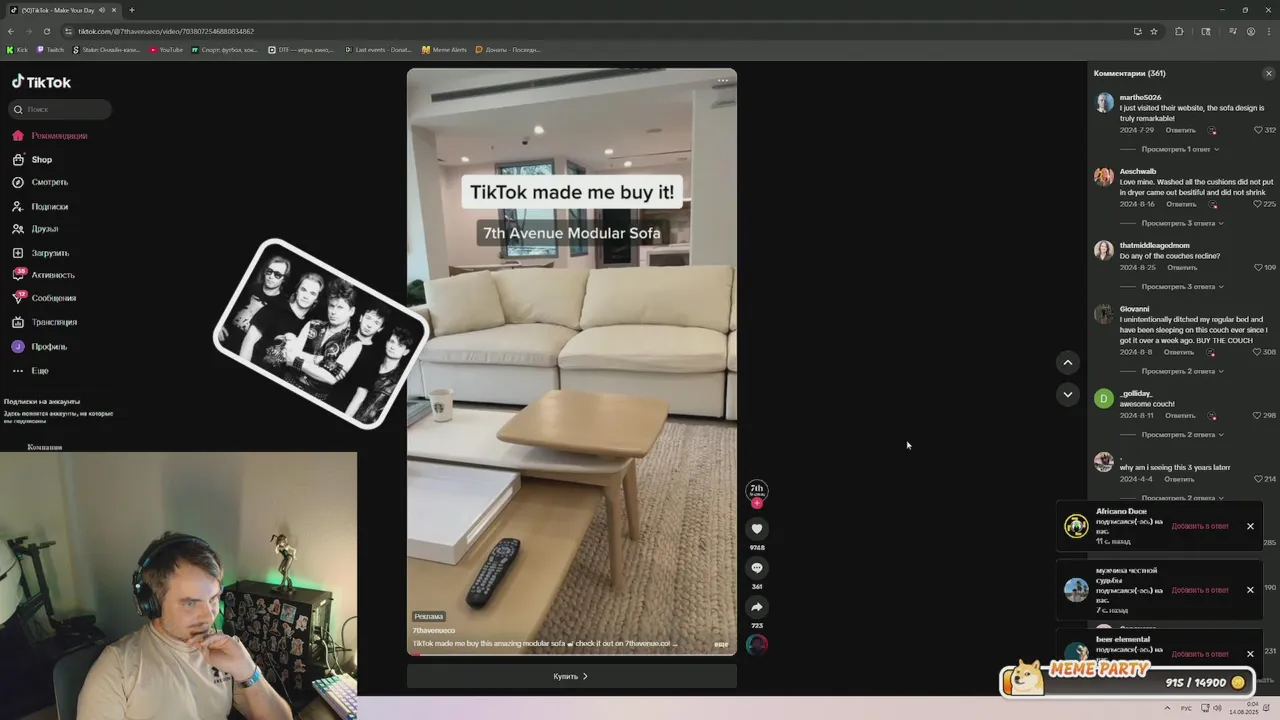This screenshot has height=720, width=1280.
Task: Click the Поиск search field
Action: click(x=60, y=109)
